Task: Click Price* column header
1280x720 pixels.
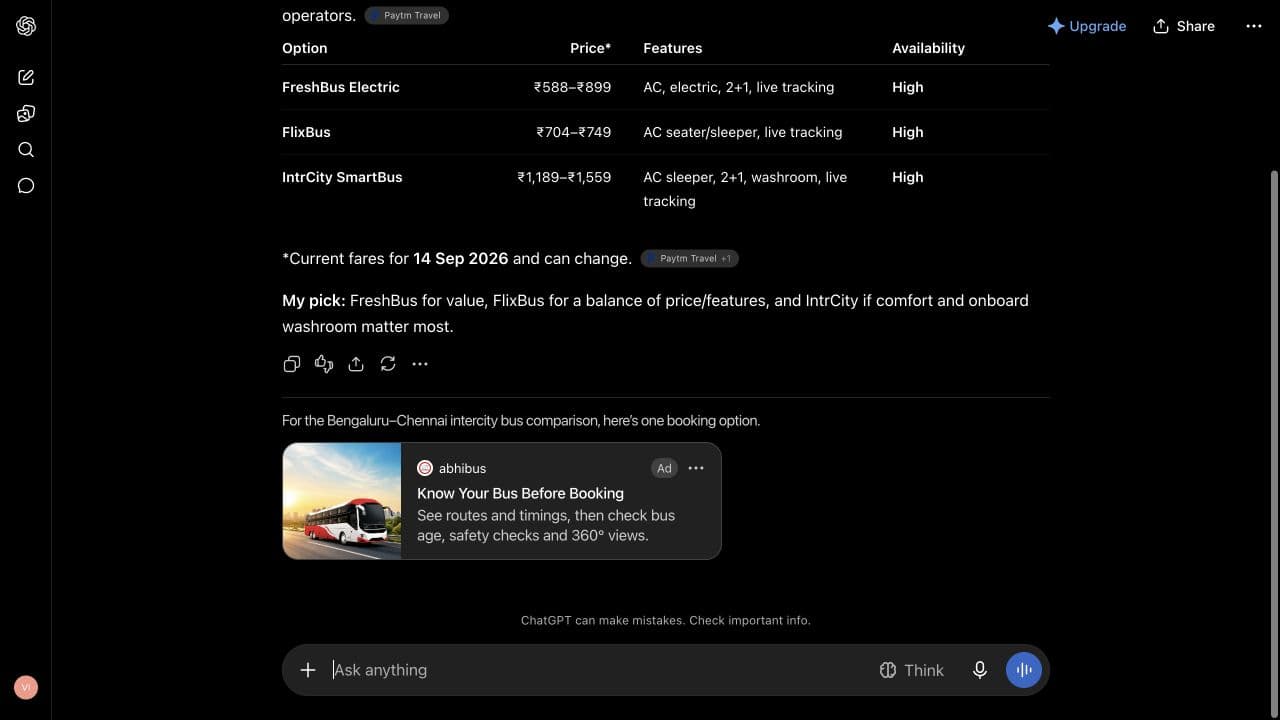Action: (x=590, y=48)
